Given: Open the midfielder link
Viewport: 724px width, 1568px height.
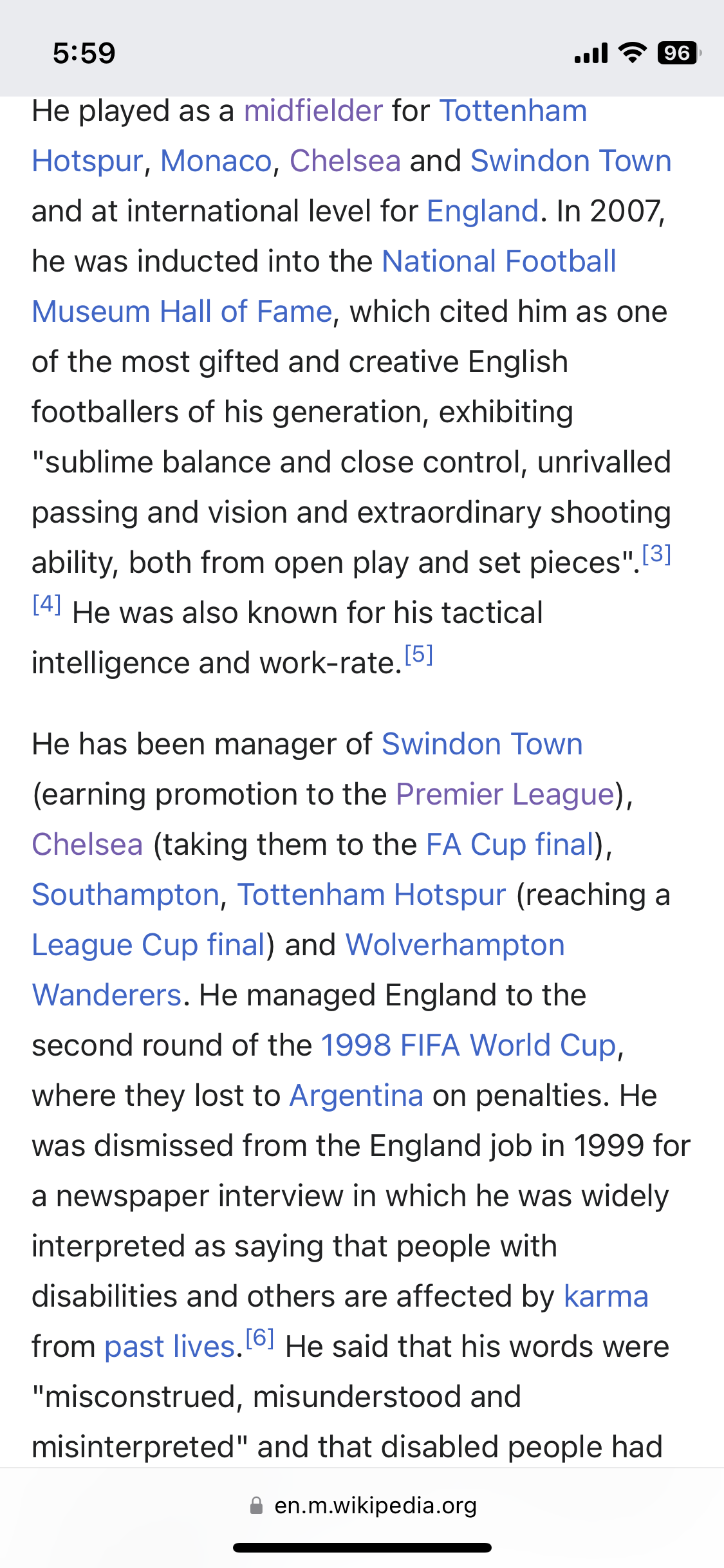Looking at the screenshot, I should [x=313, y=111].
